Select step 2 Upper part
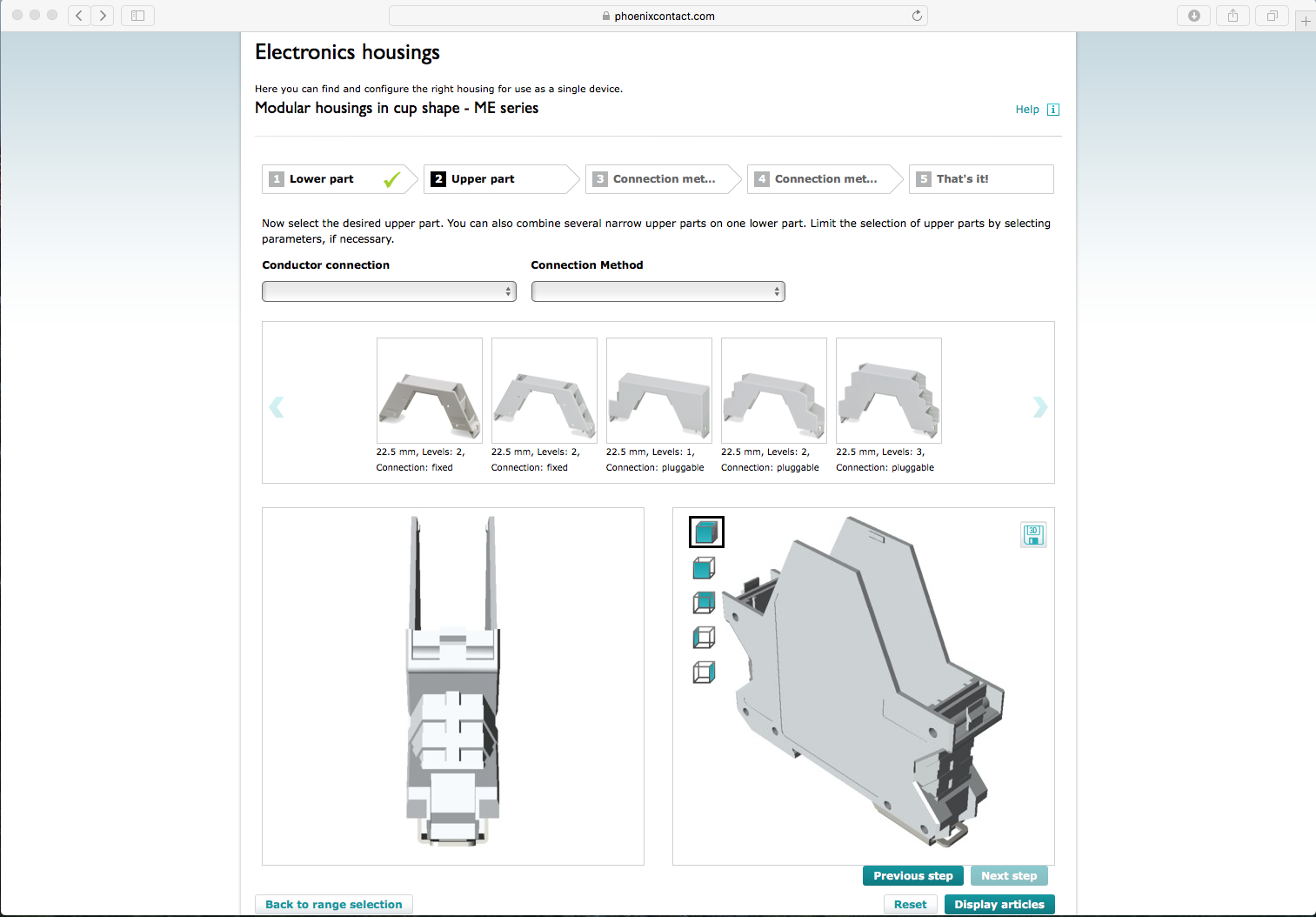This screenshot has width=1316, height=917. click(x=501, y=179)
